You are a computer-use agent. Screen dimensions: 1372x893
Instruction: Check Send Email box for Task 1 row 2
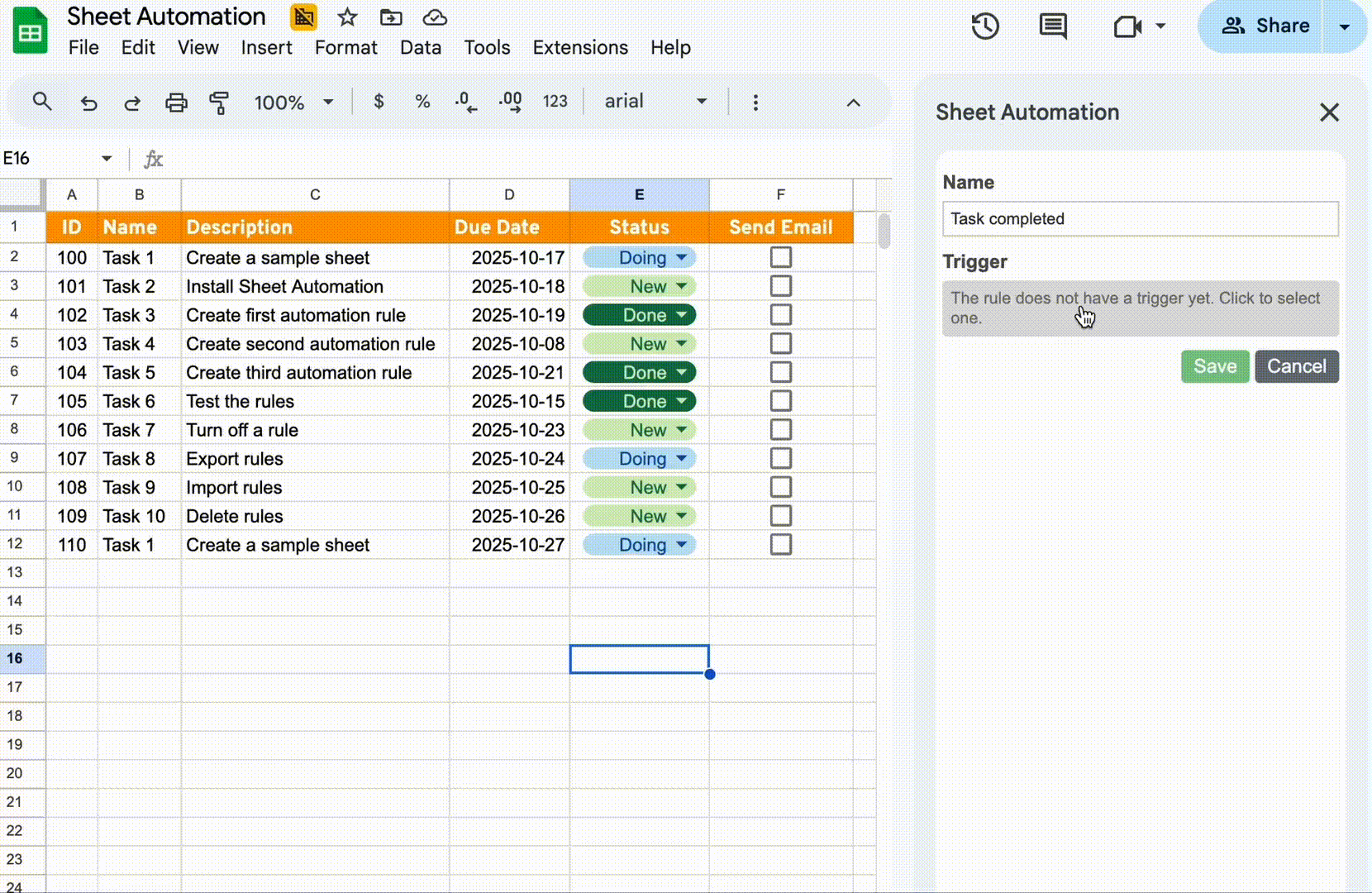point(780,257)
